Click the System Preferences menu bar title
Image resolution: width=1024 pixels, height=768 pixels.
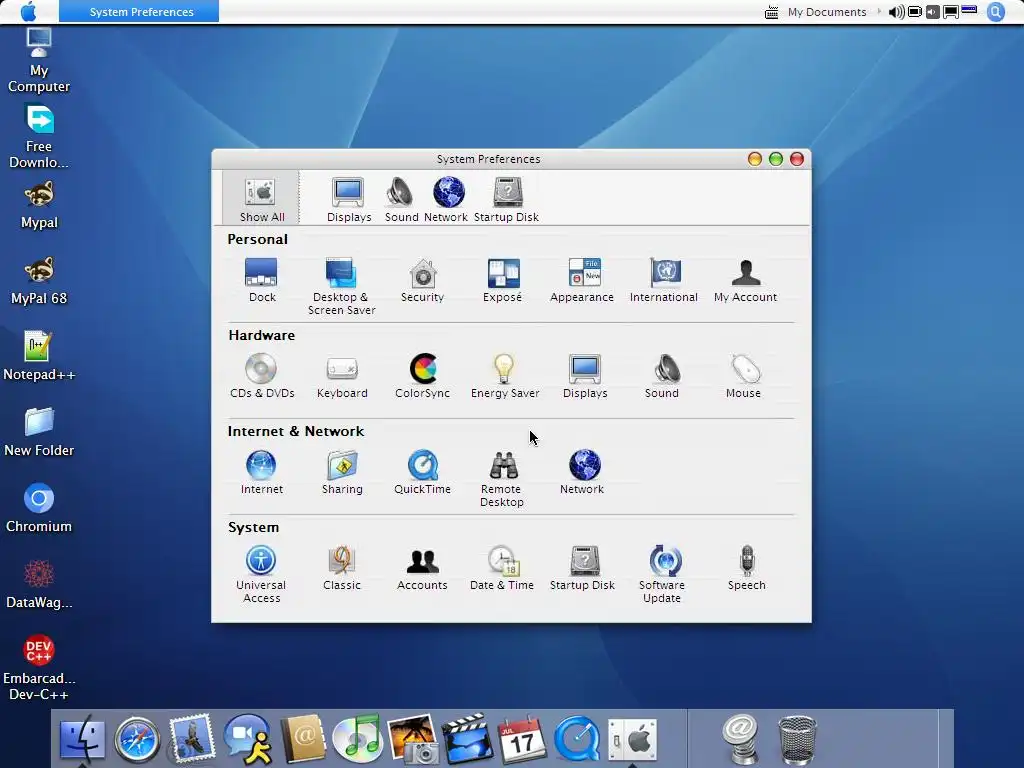coord(139,12)
